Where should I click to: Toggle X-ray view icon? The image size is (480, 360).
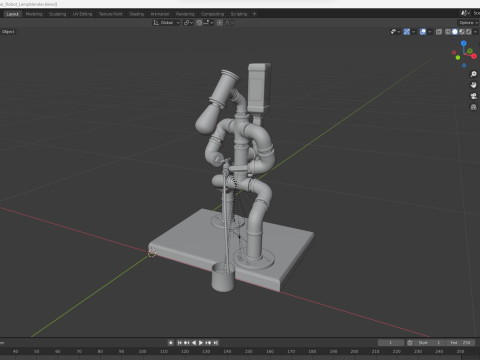click(x=439, y=32)
